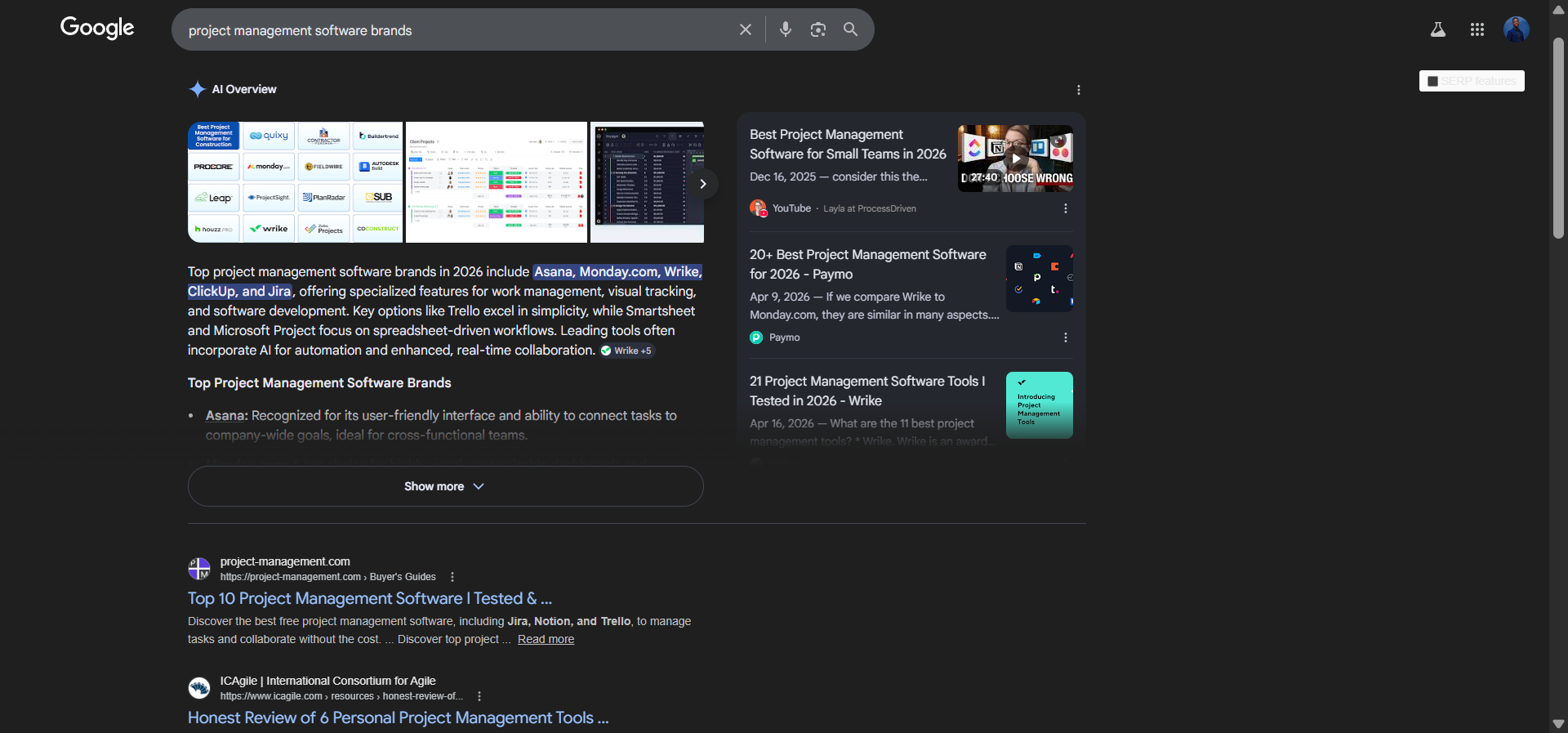This screenshot has width=1568, height=733.
Task: Open 20+ Best Project Management Software Paymo link
Action: pos(867,264)
